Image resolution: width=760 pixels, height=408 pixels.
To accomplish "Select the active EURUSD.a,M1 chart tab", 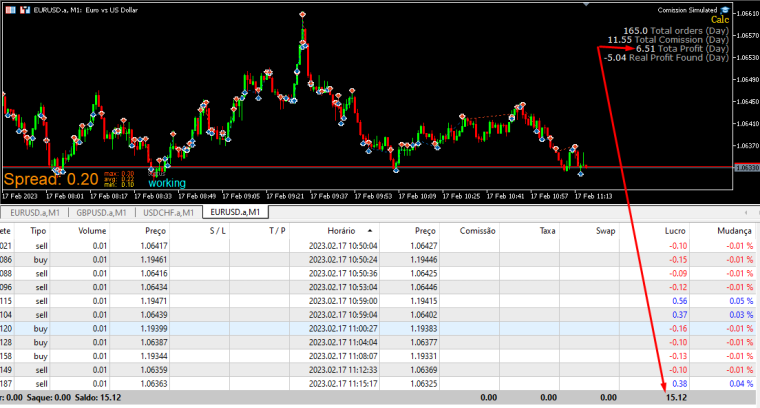I will tap(235, 212).
